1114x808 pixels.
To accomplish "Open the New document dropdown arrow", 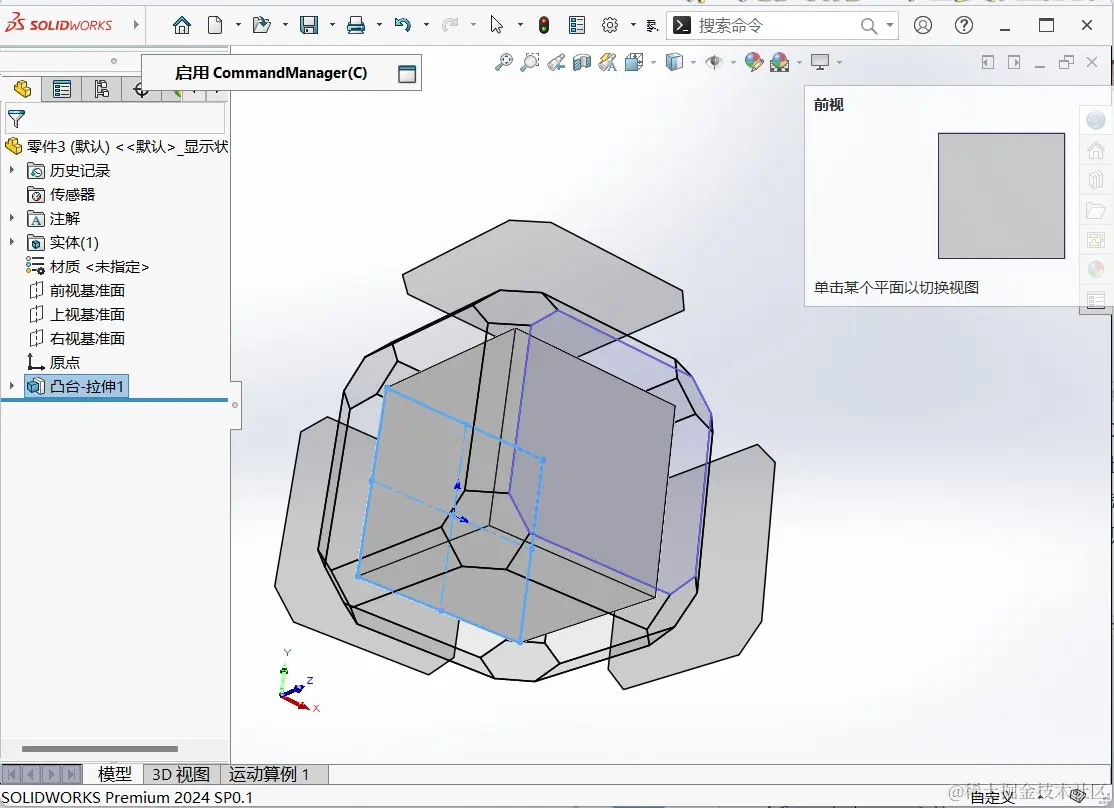I will click(238, 25).
